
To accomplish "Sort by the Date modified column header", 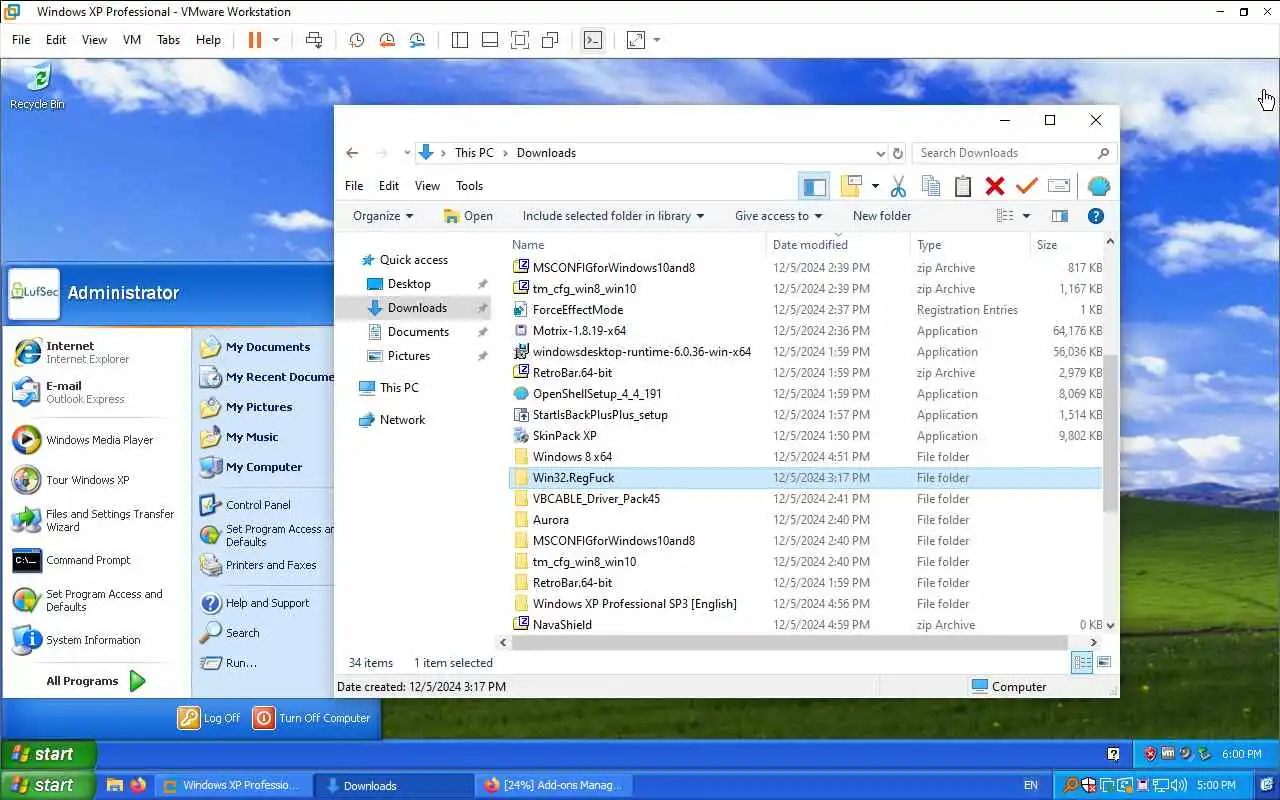I will pos(838,245).
